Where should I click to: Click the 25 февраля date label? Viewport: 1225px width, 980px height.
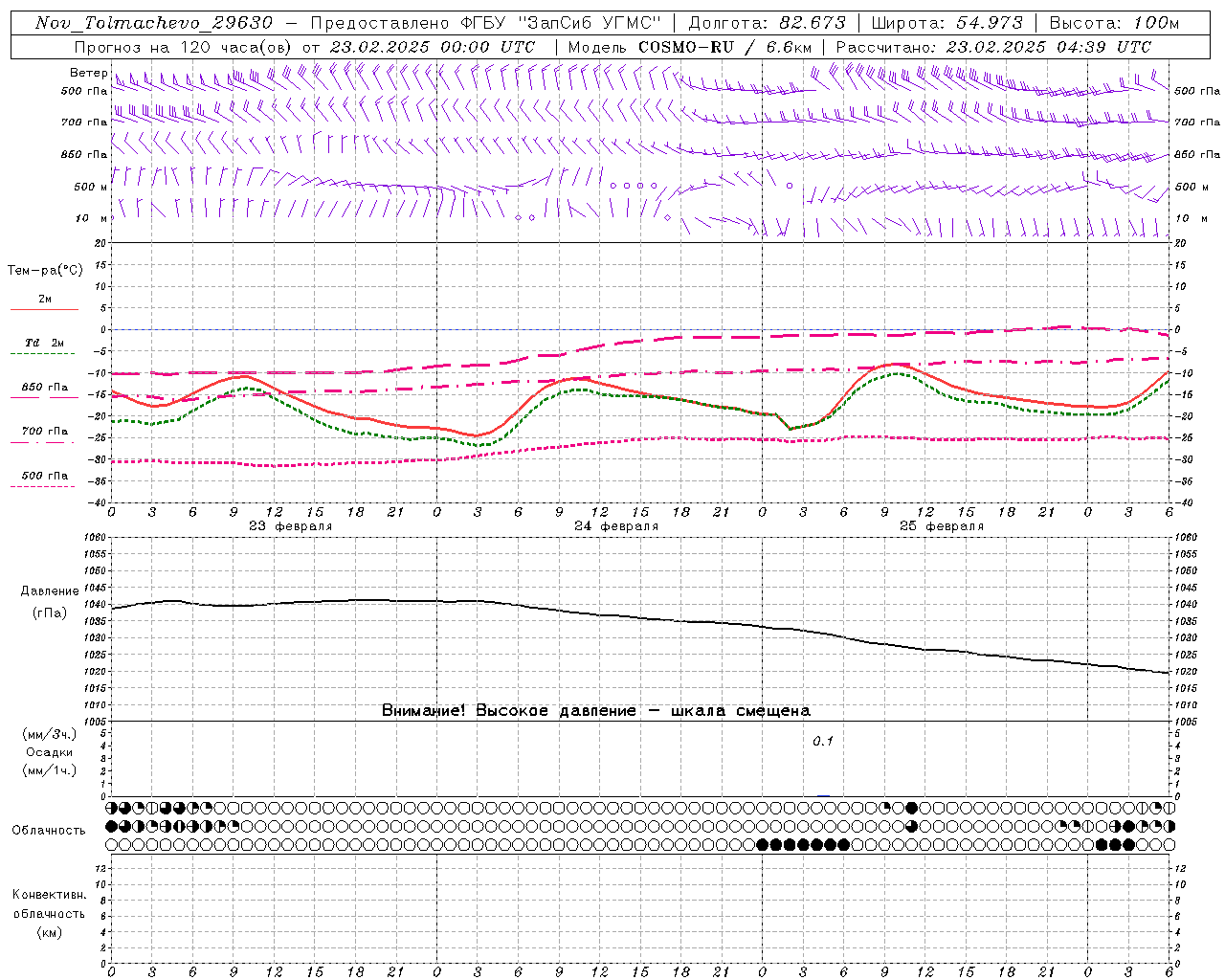tap(942, 526)
